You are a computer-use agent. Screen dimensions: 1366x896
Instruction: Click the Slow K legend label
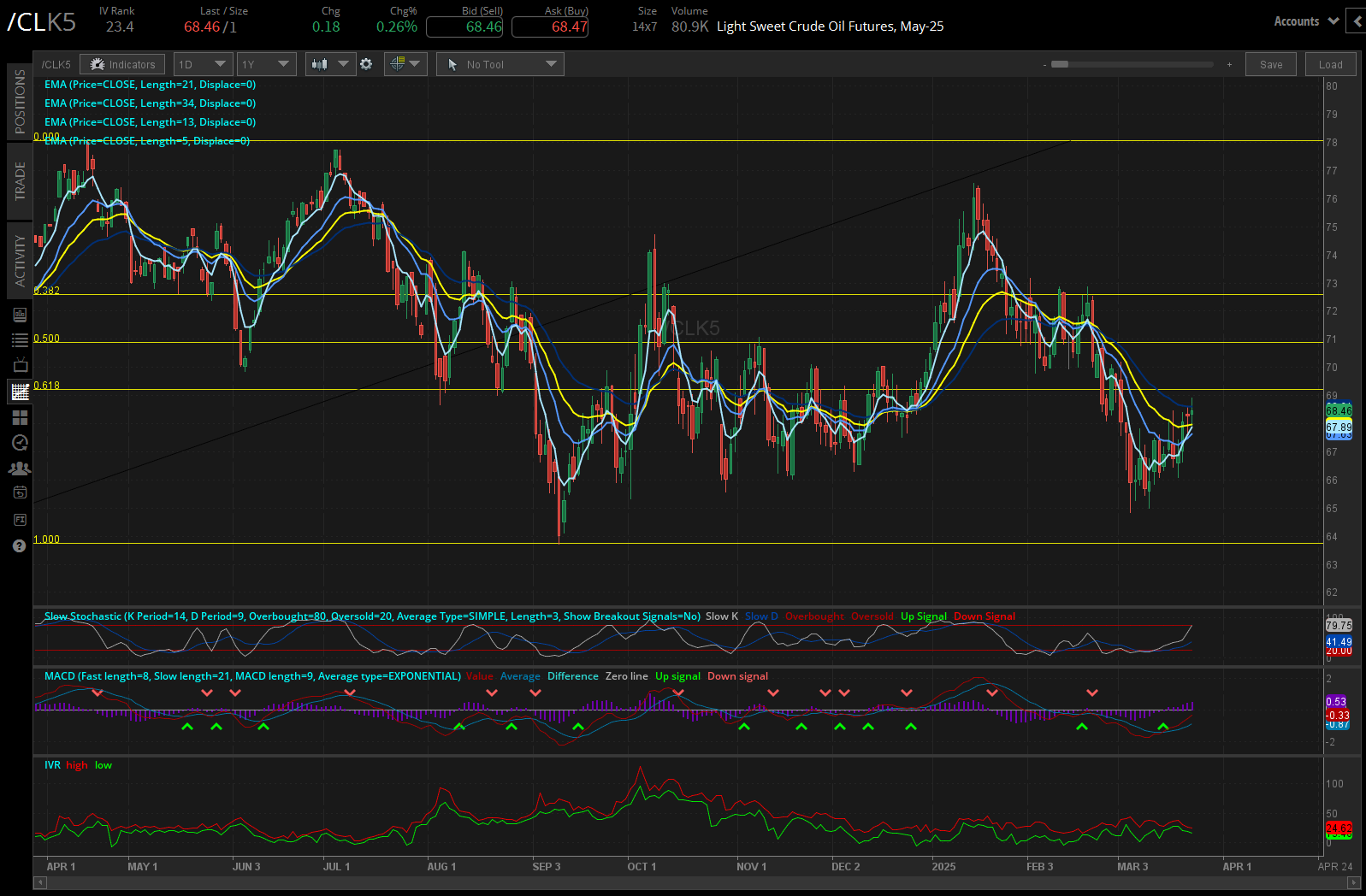[x=721, y=616]
